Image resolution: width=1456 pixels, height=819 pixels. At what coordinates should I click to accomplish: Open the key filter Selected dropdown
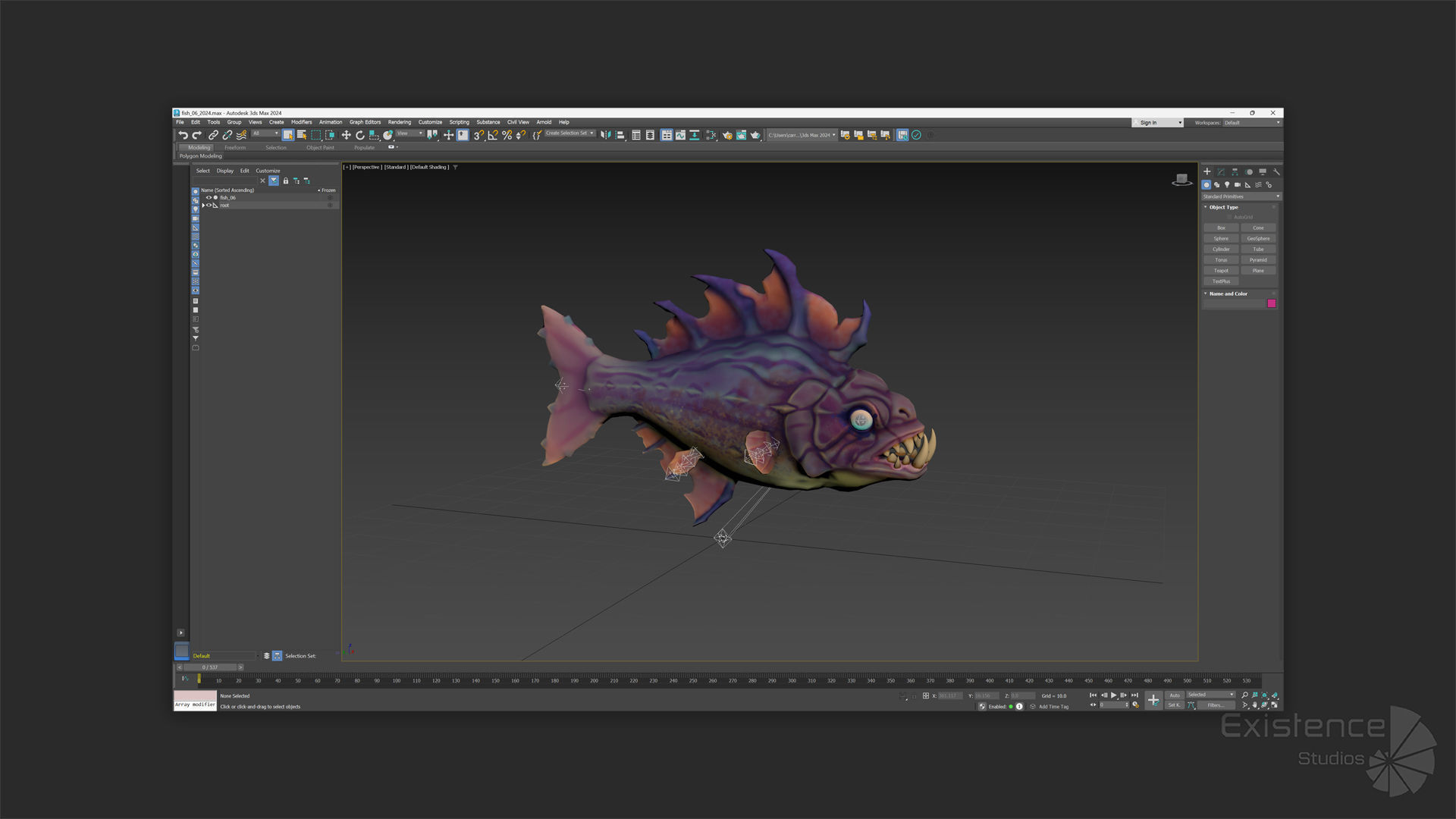(1211, 695)
